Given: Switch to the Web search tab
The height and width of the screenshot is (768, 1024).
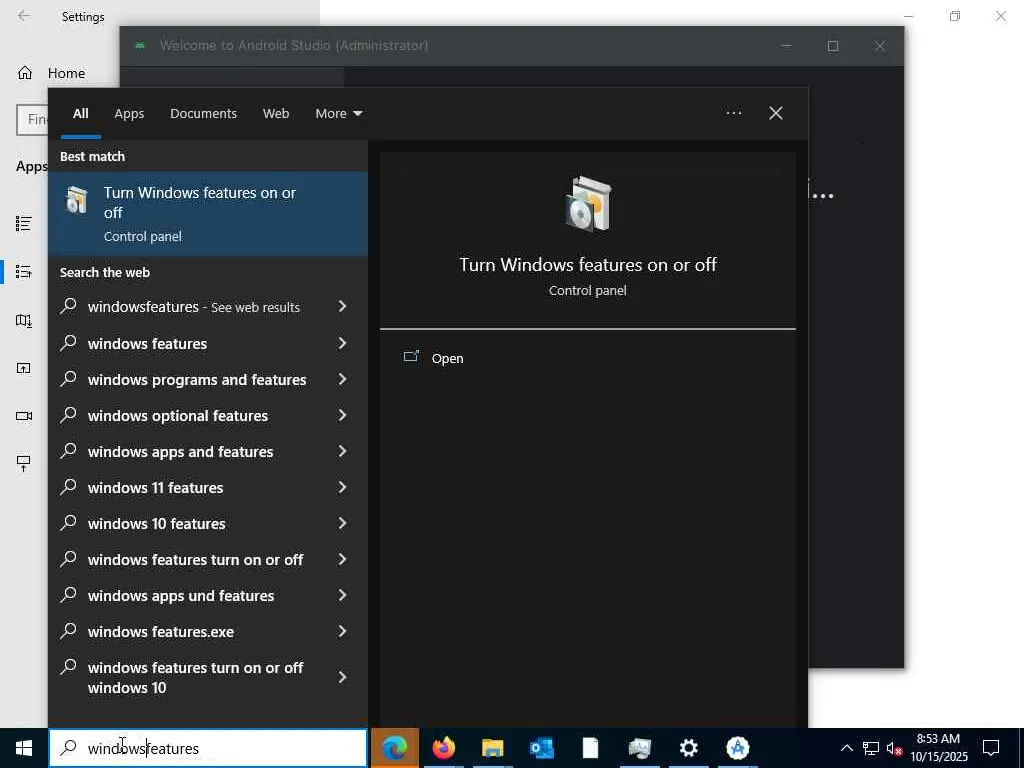Looking at the screenshot, I should coord(276,113).
